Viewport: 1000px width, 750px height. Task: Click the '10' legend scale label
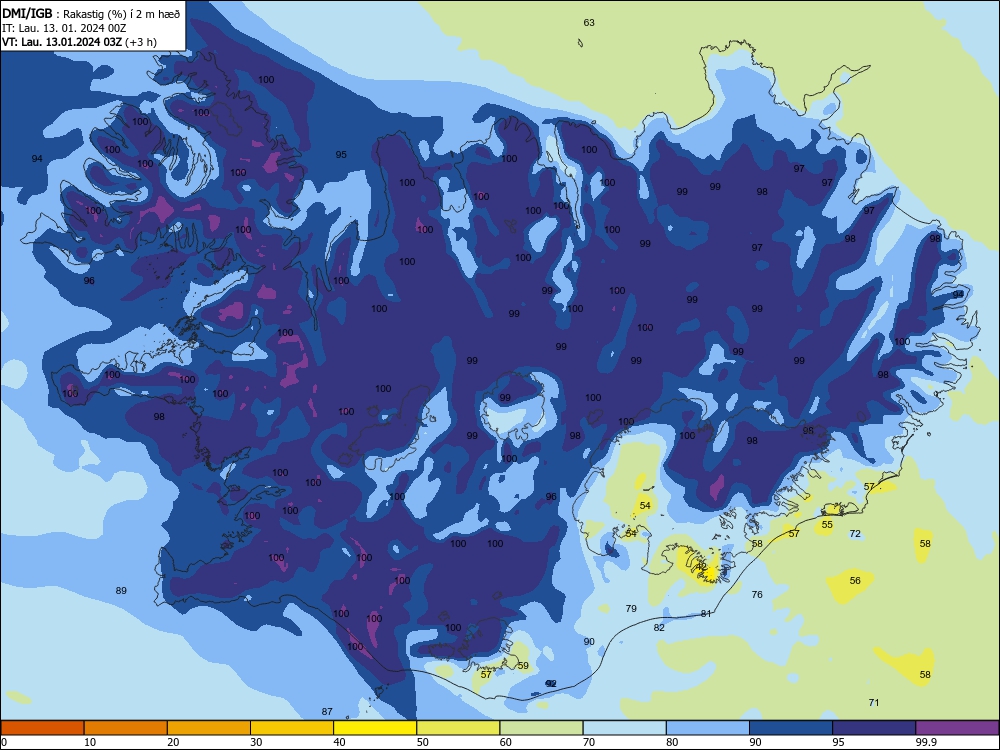point(90,742)
